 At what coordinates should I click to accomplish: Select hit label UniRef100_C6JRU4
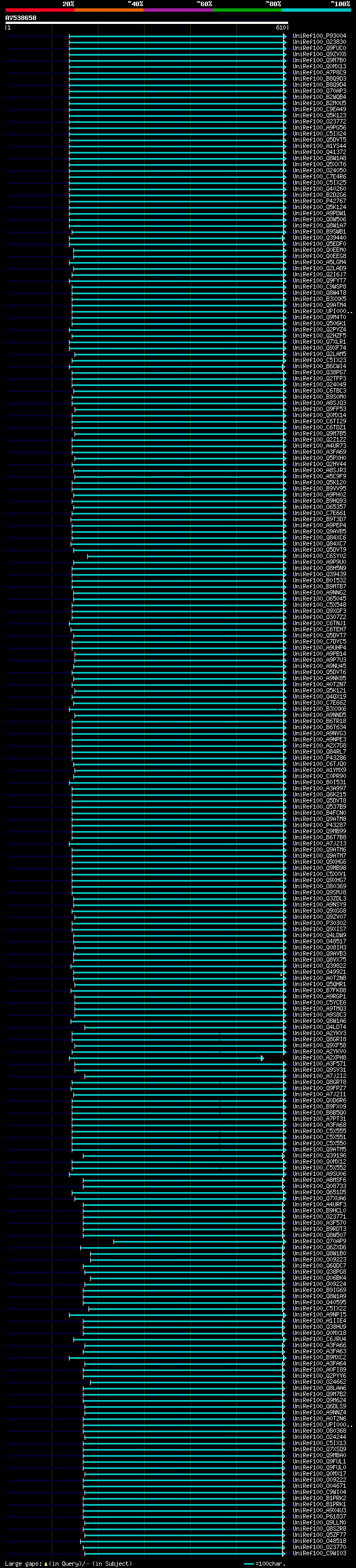pos(319,1339)
